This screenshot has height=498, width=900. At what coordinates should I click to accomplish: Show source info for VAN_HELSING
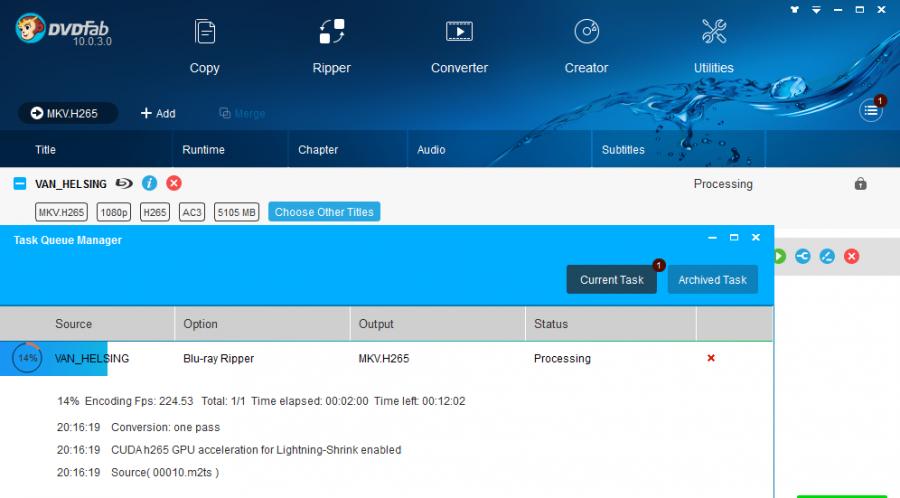pyautogui.click(x=149, y=183)
